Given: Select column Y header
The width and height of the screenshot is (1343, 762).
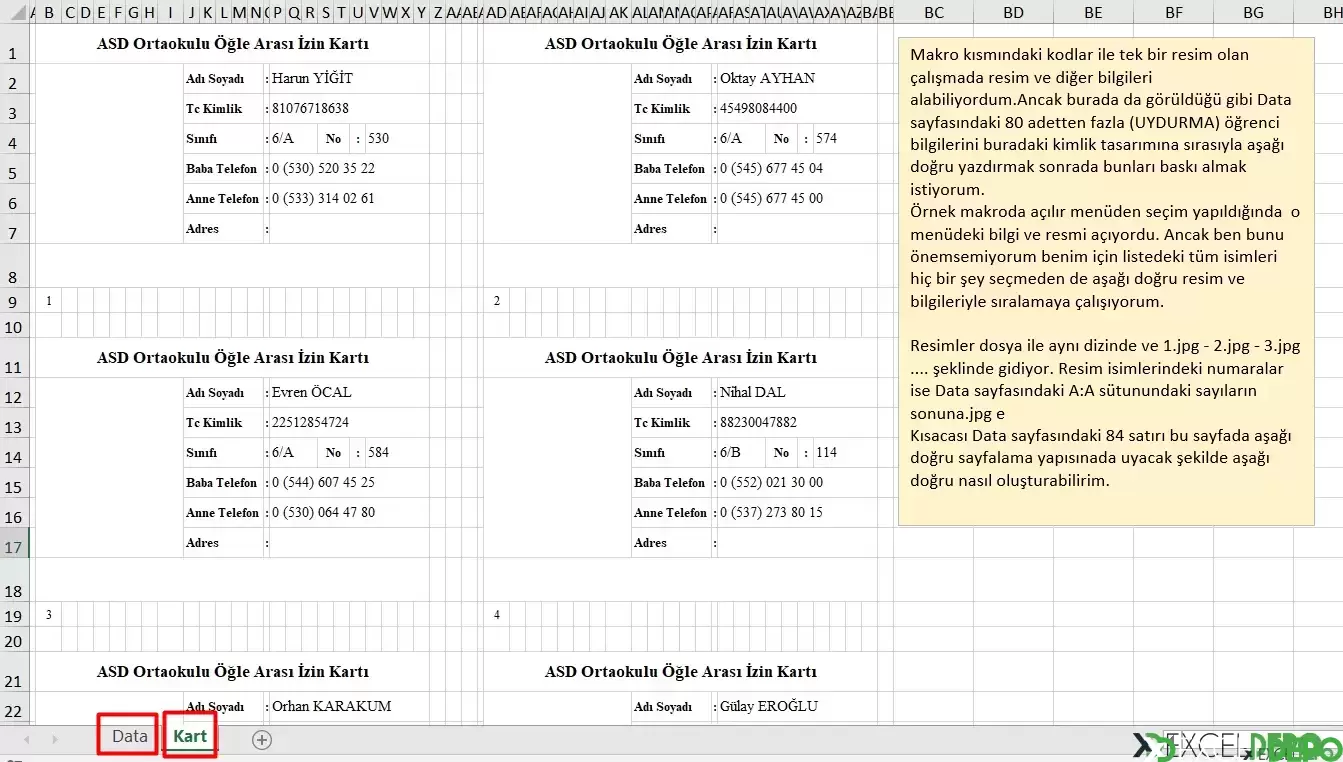Looking at the screenshot, I should click(421, 13).
